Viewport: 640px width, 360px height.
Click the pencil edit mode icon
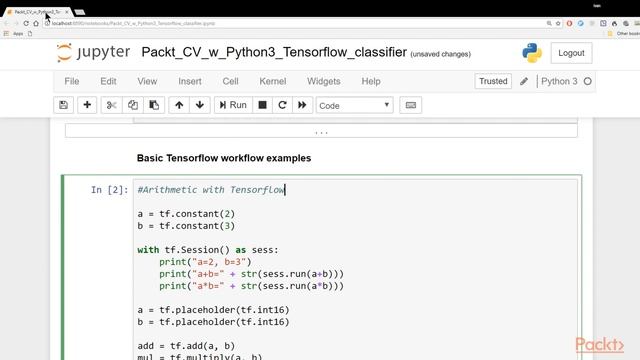(524, 82)
